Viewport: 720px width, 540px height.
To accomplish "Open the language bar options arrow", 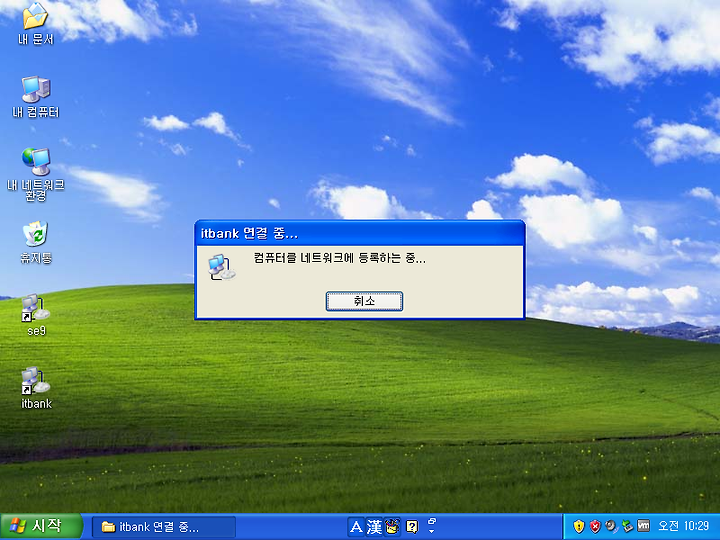I will pyautogui.click(x=432, y=531).
